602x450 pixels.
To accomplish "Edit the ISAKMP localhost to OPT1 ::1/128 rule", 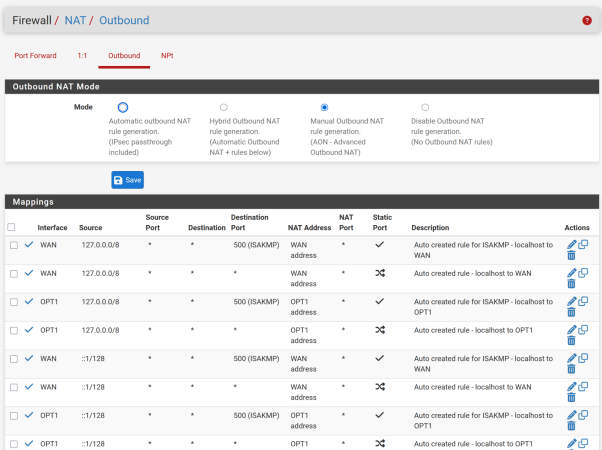I will 572,415.
